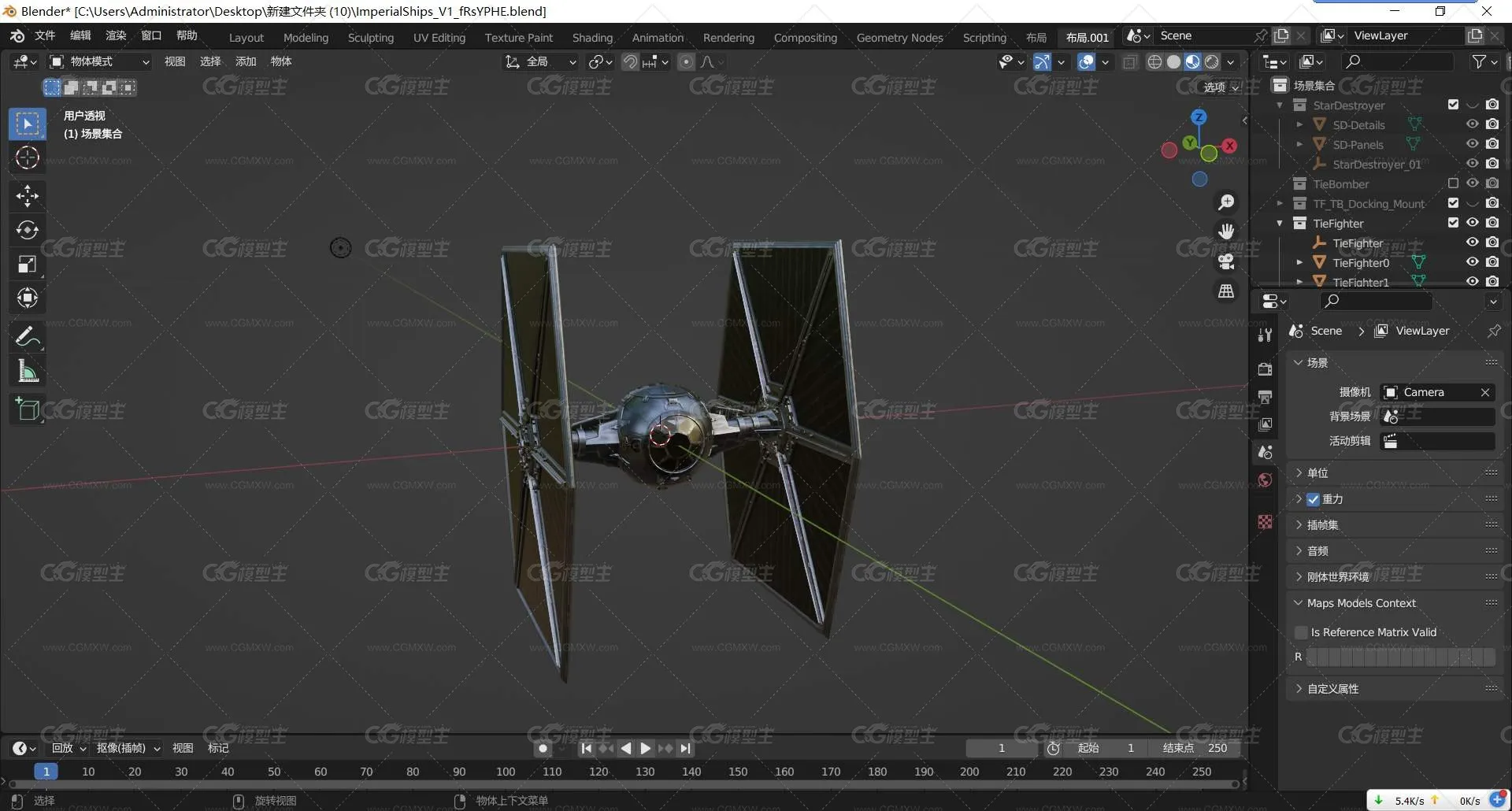
Task: Open the View Layer properties tab
Action: pos(1266,424)
